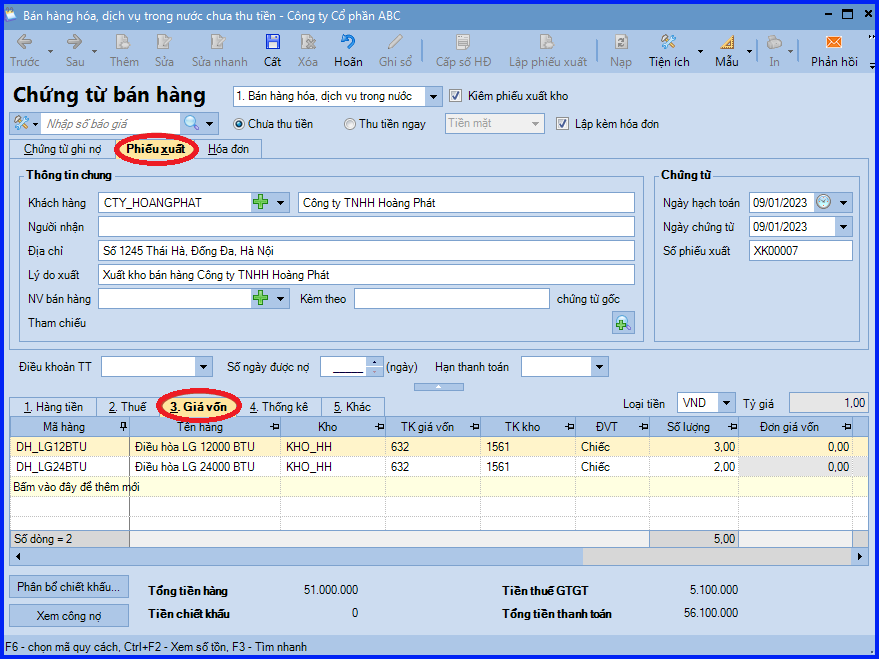Click Phân bổ chiết khấu button
This screenshot has width=879, height=659.
click(x=68, y=587)
